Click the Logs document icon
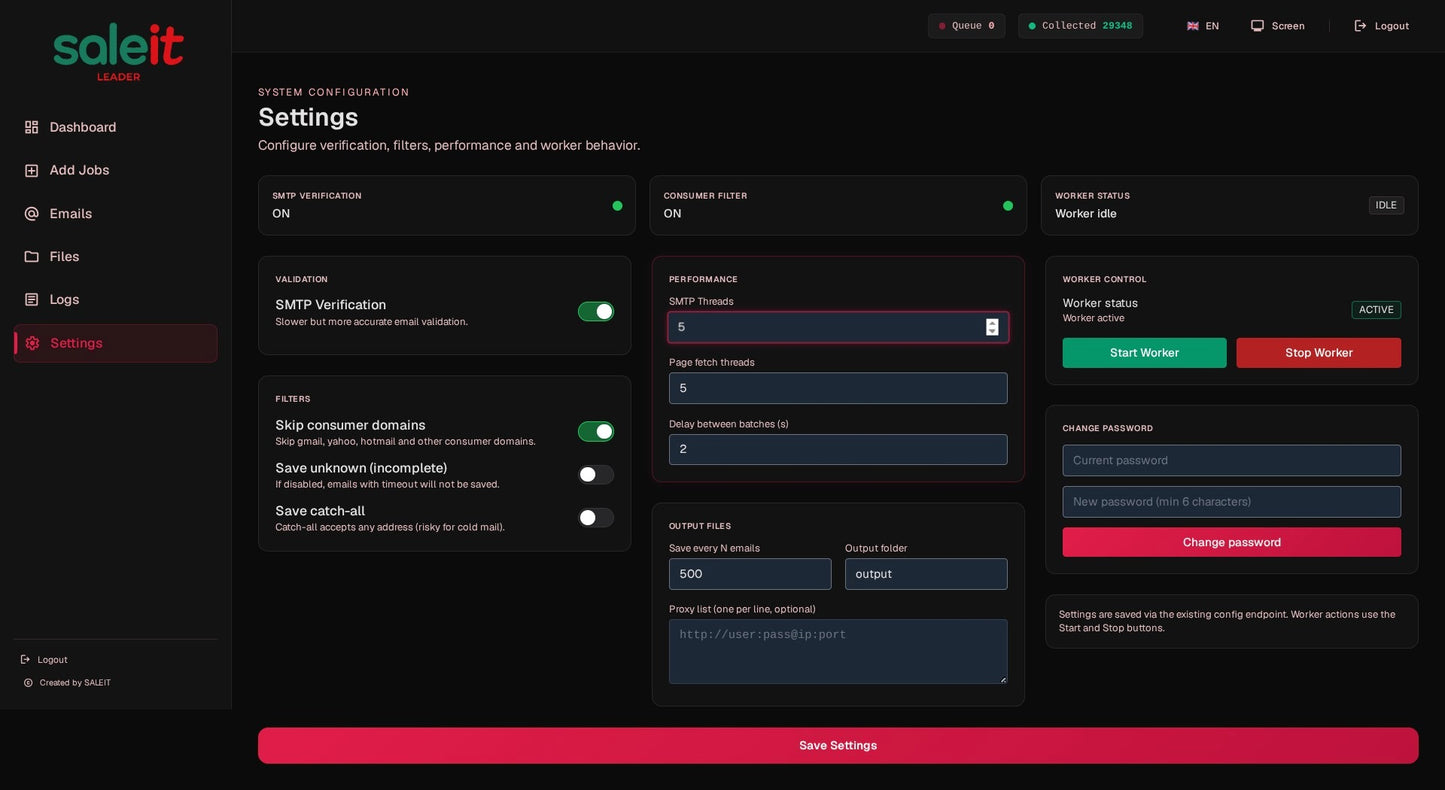 [31, 300]
